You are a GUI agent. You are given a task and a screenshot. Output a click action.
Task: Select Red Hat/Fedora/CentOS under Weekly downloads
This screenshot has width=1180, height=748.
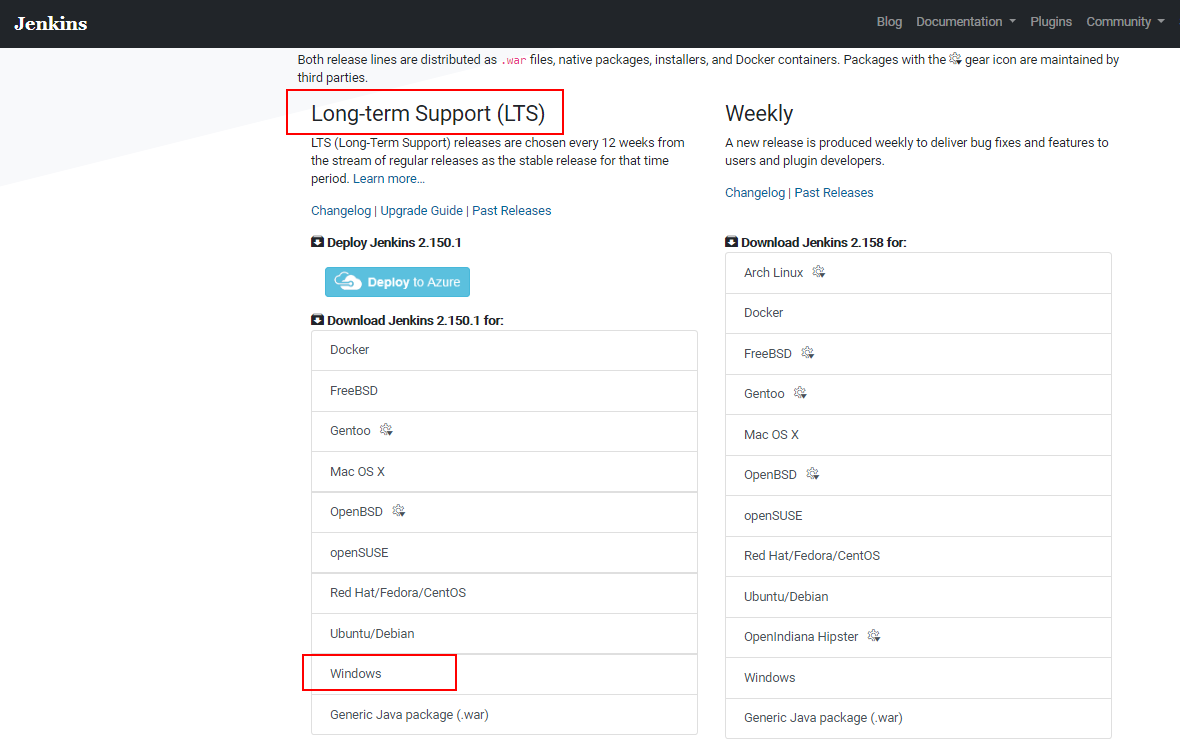tap(918, 556)
